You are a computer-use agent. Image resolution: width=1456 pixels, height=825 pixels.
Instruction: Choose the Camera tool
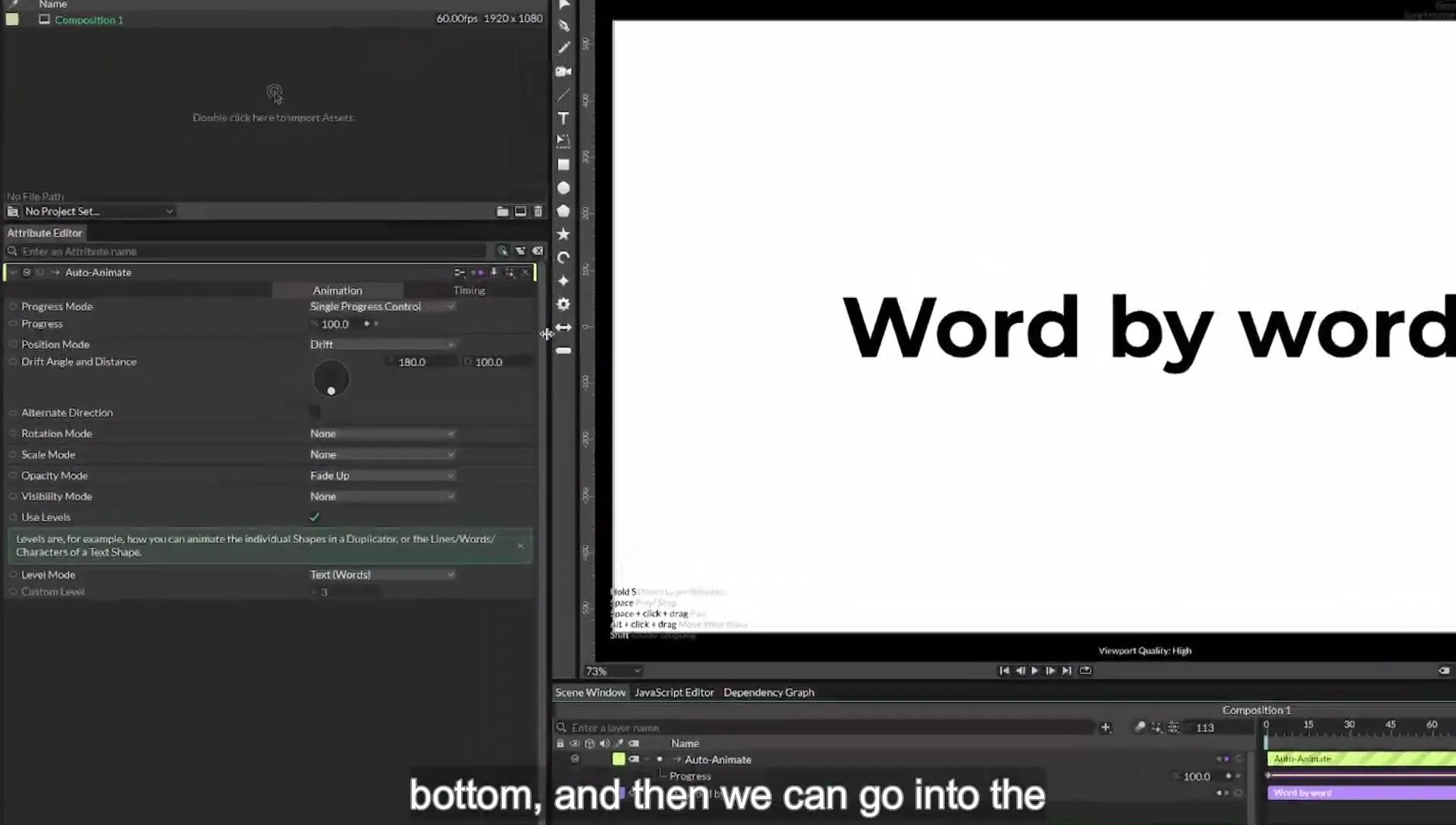pyautogui.click(x=563, y=71)
